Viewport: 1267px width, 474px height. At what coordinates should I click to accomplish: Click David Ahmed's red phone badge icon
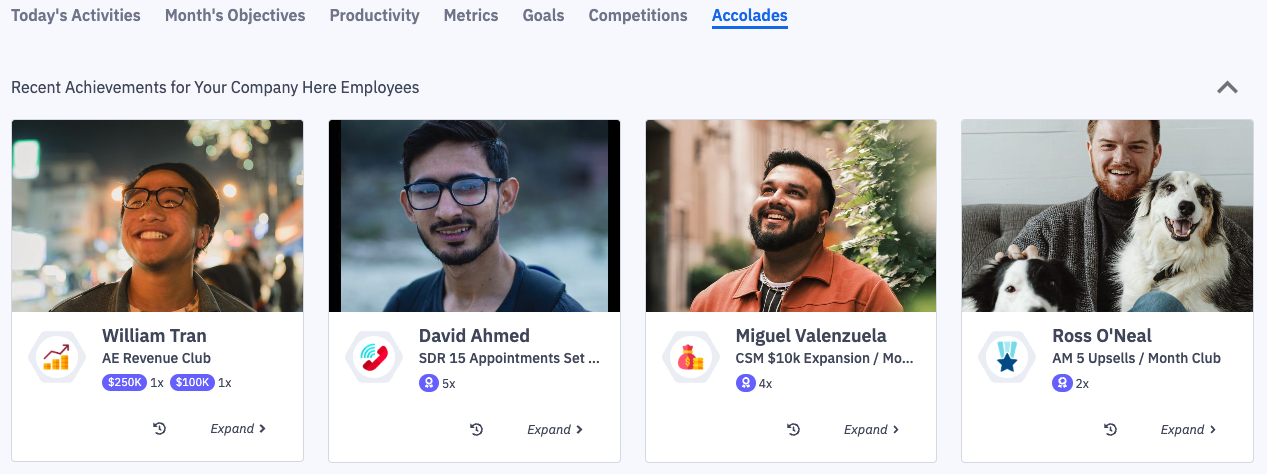click(374, 357)
